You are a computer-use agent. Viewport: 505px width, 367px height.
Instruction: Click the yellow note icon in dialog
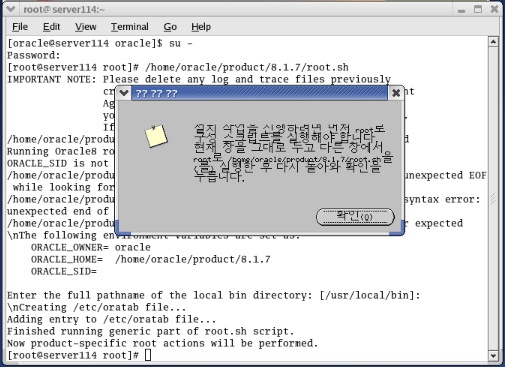tap(156, 136)
